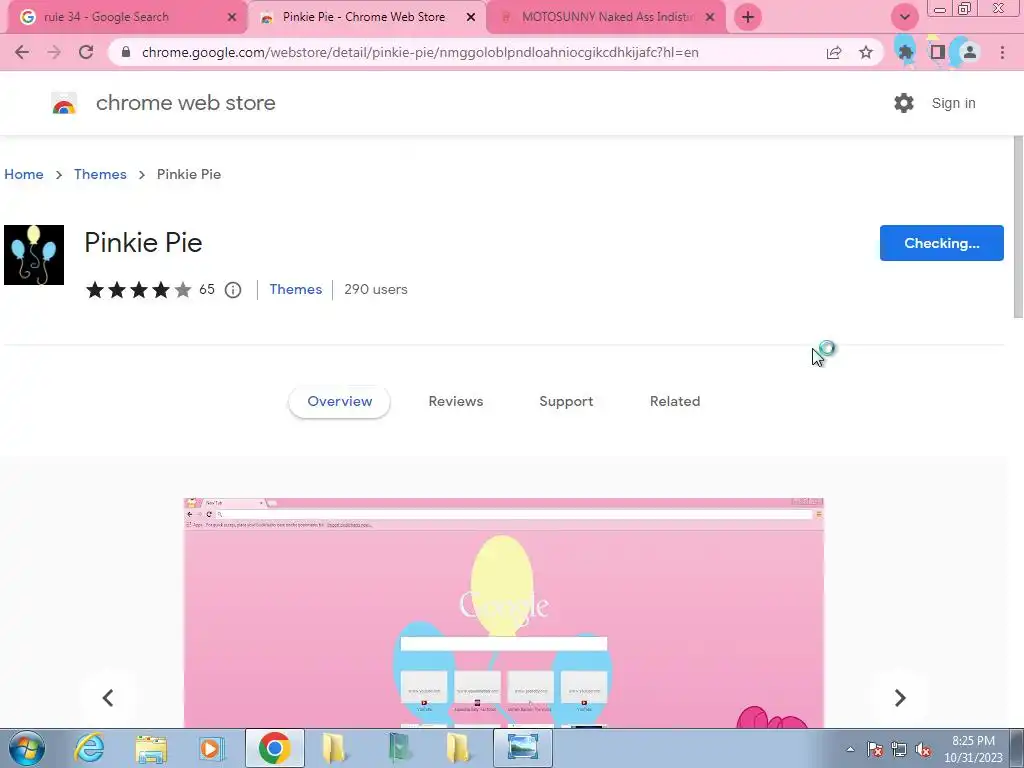Click the site lock icon in address bar
This screenshot has height=768, width=1024.
pos(127,52)
